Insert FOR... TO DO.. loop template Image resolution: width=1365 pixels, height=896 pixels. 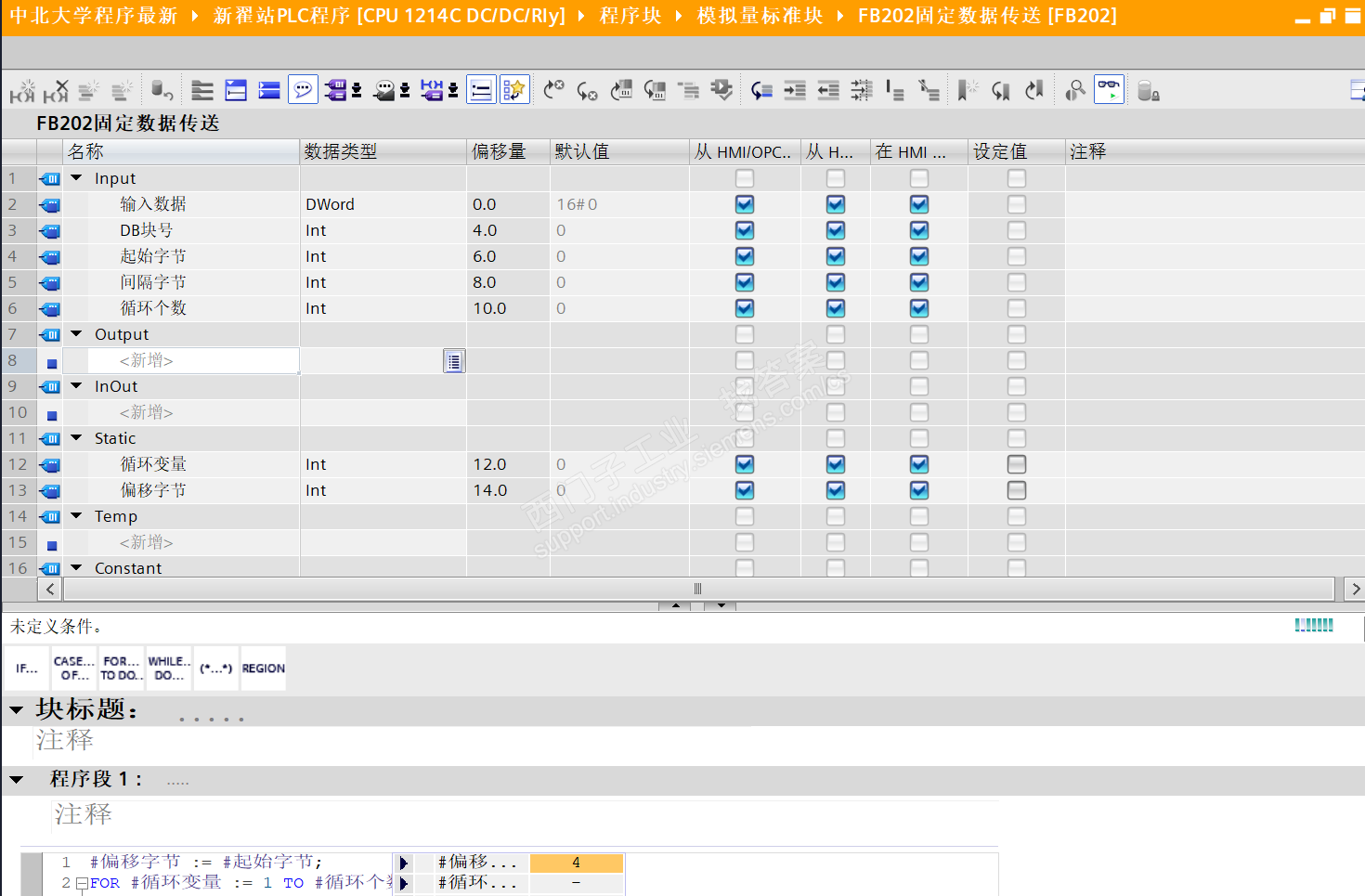pyautogui.click(x=122, y=669)
